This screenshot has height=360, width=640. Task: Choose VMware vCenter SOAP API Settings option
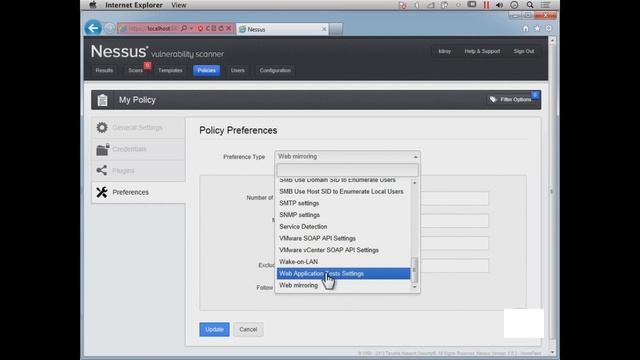coord(343,250)
